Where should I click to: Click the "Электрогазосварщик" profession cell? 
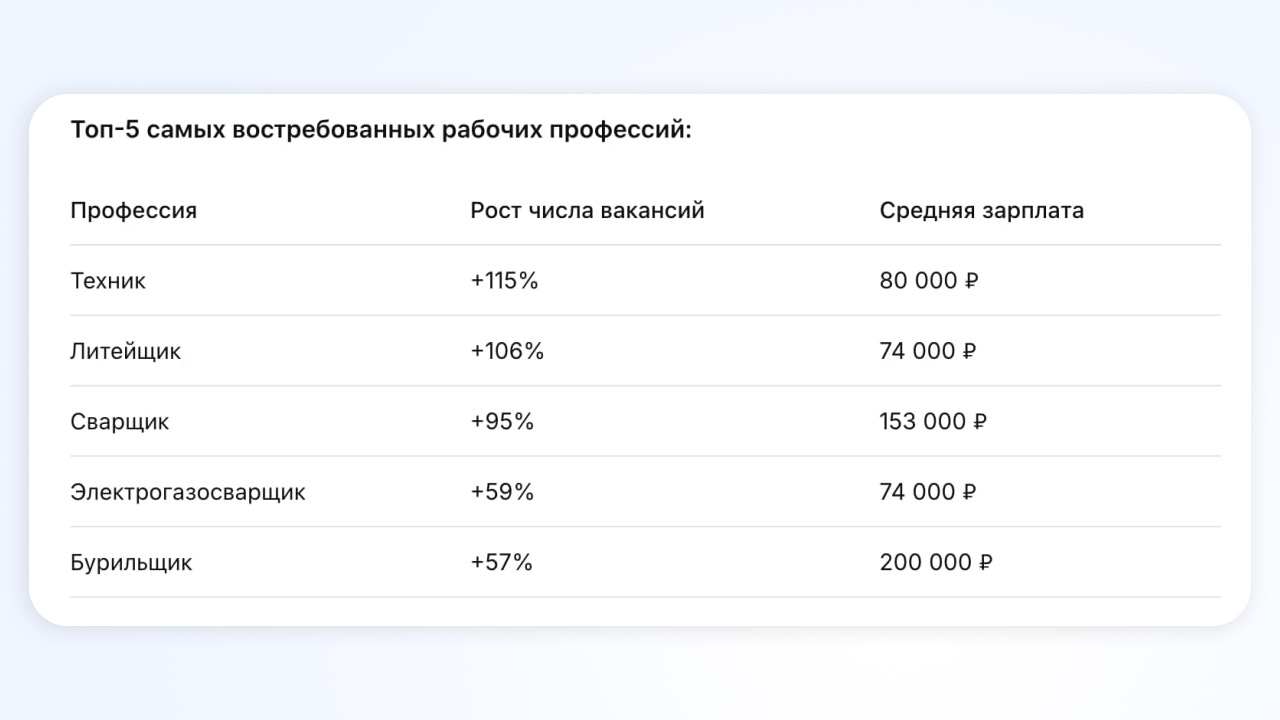(x=188, y=493)
